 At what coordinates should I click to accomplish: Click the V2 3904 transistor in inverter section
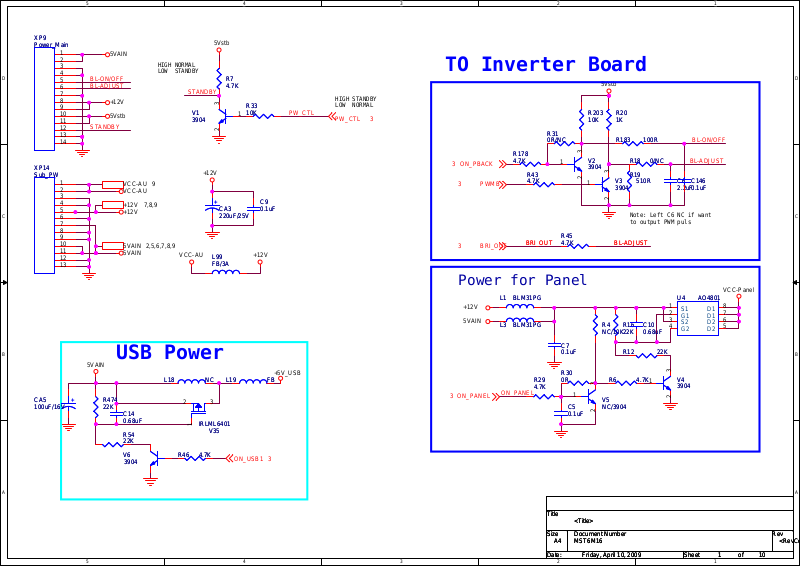click(579, 165)
